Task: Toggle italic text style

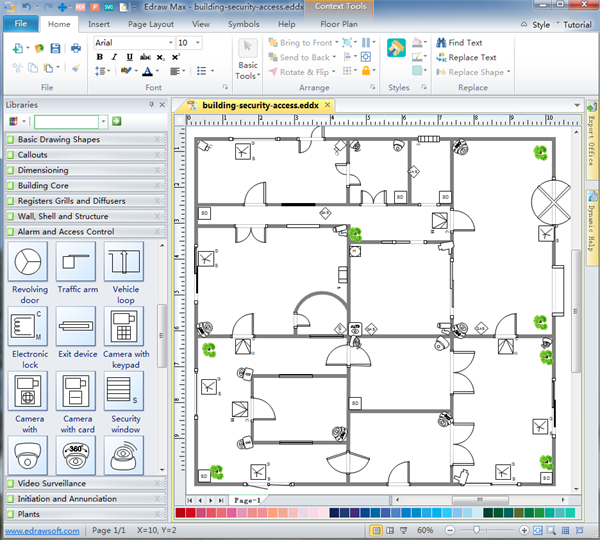Action: click(114, 57)
